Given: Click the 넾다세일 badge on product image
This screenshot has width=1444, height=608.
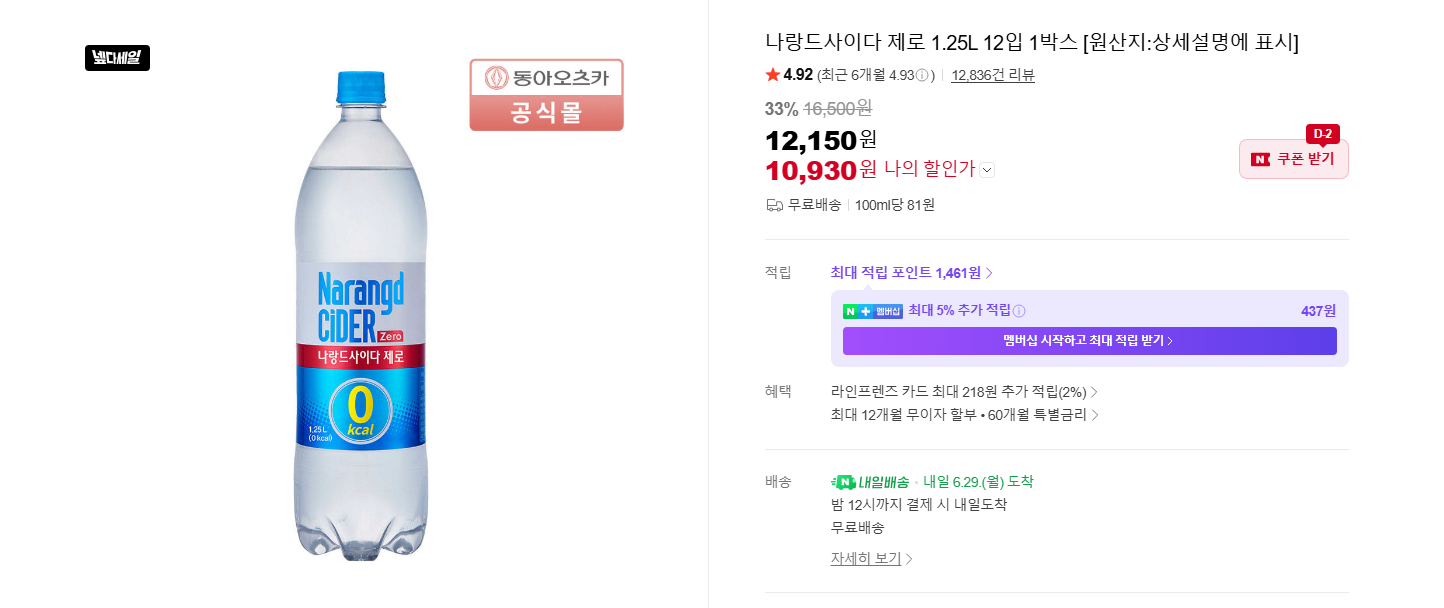Looking at the screenshot, I should (117, 58).
